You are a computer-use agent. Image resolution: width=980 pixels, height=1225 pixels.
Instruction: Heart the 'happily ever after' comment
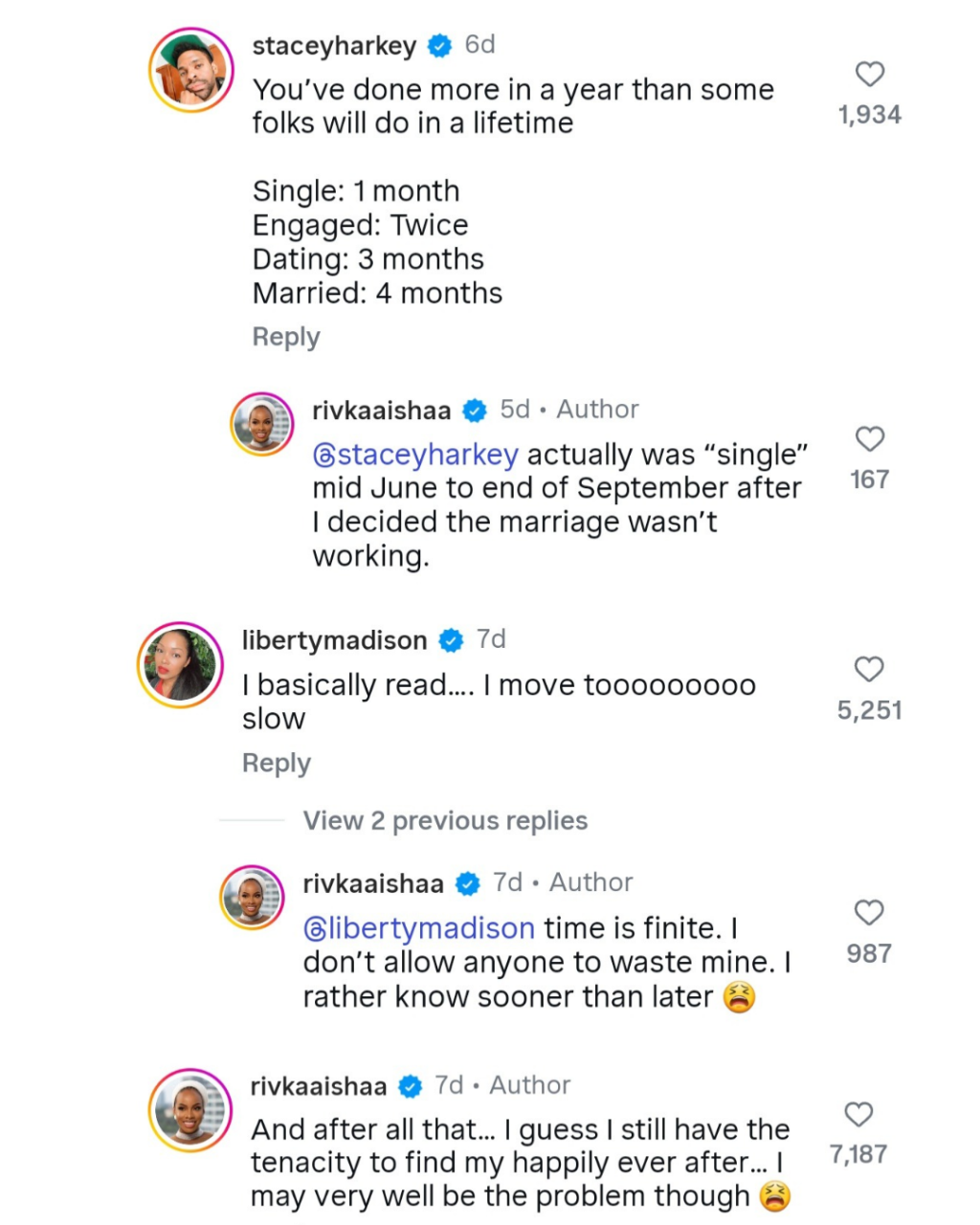point(858,1114)
